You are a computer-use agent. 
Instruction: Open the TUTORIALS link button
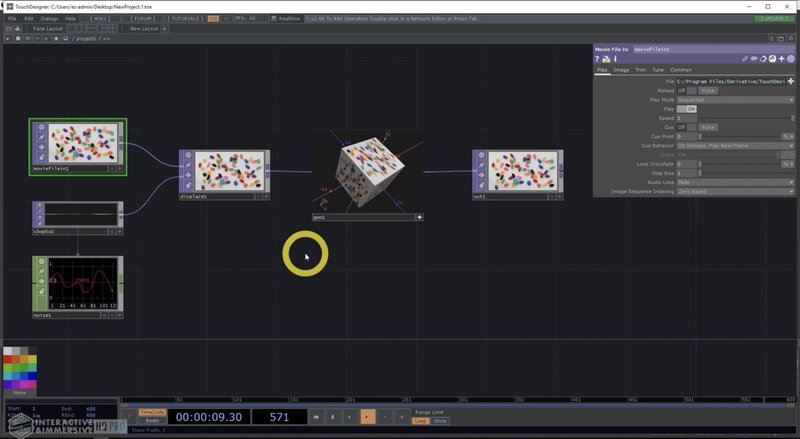point(185,19)
